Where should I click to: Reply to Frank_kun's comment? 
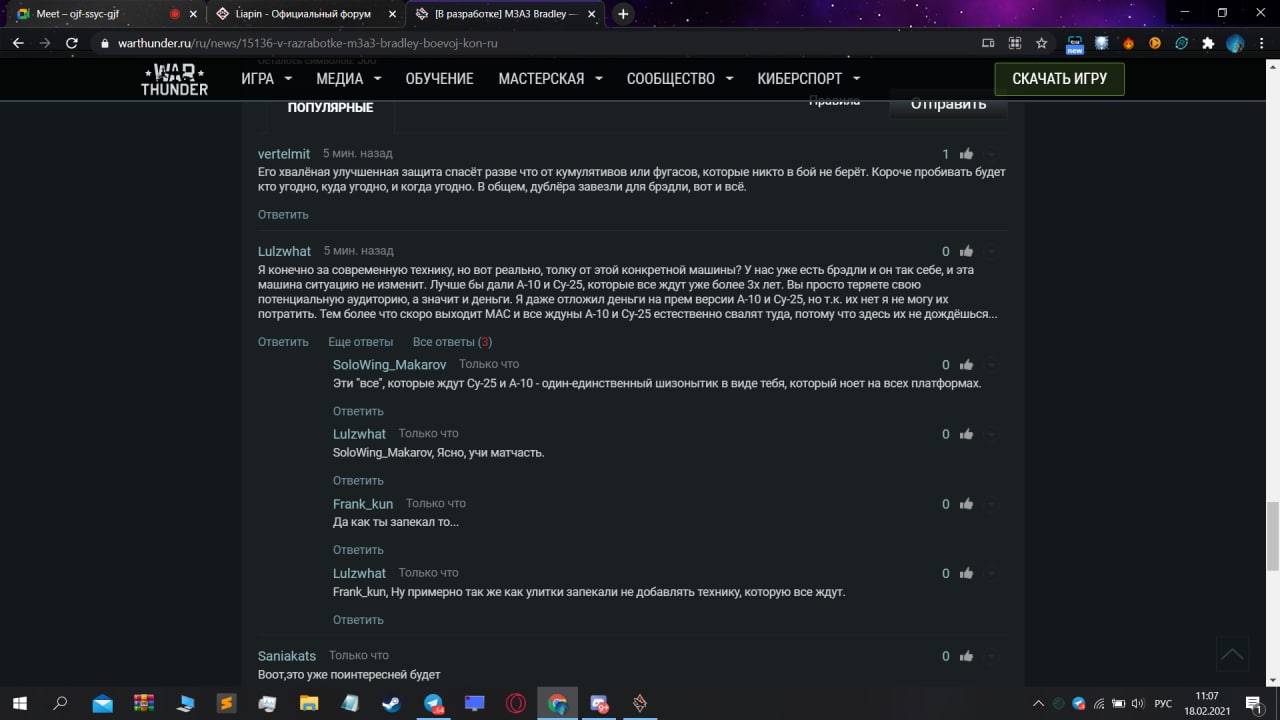(x=358, y=550)
